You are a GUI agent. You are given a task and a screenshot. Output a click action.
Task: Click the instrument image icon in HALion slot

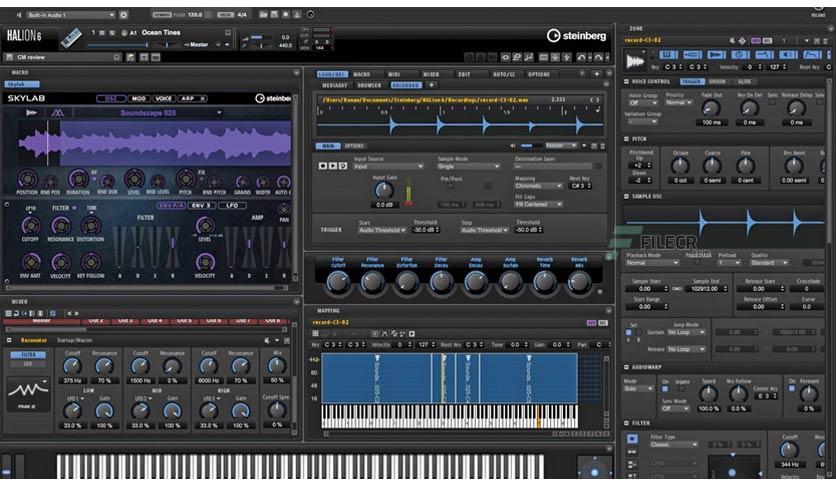70,38
